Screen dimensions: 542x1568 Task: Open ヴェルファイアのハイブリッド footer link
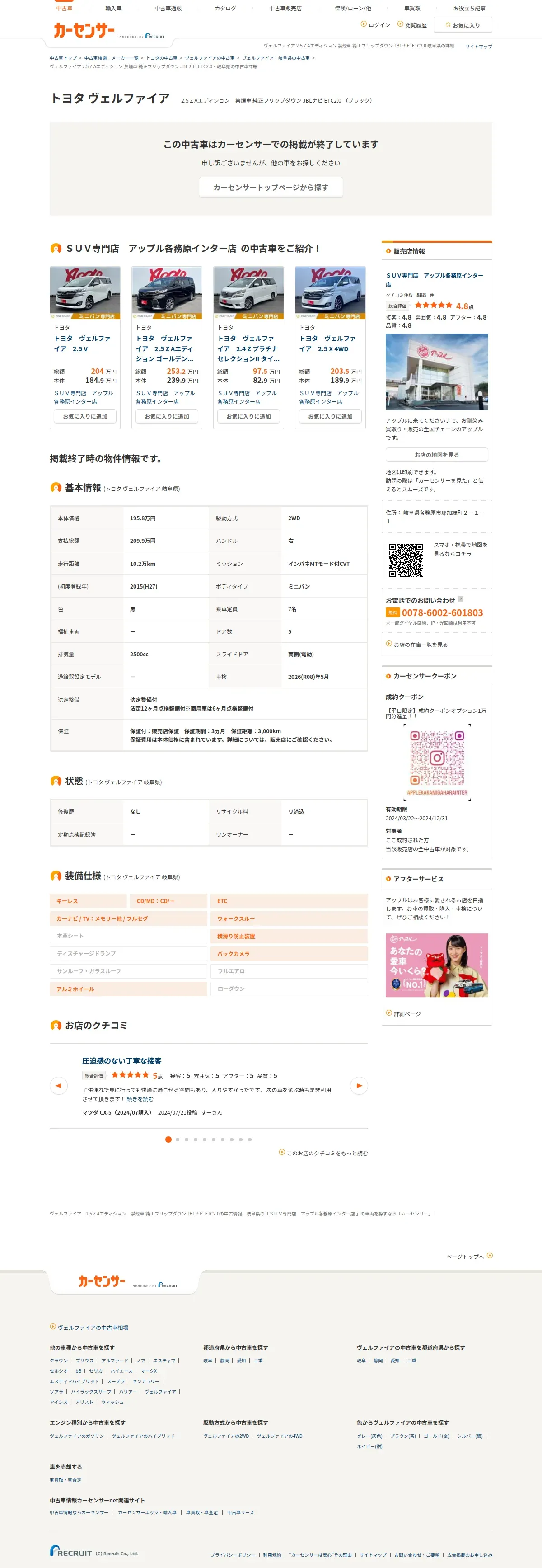[143, 1436]
